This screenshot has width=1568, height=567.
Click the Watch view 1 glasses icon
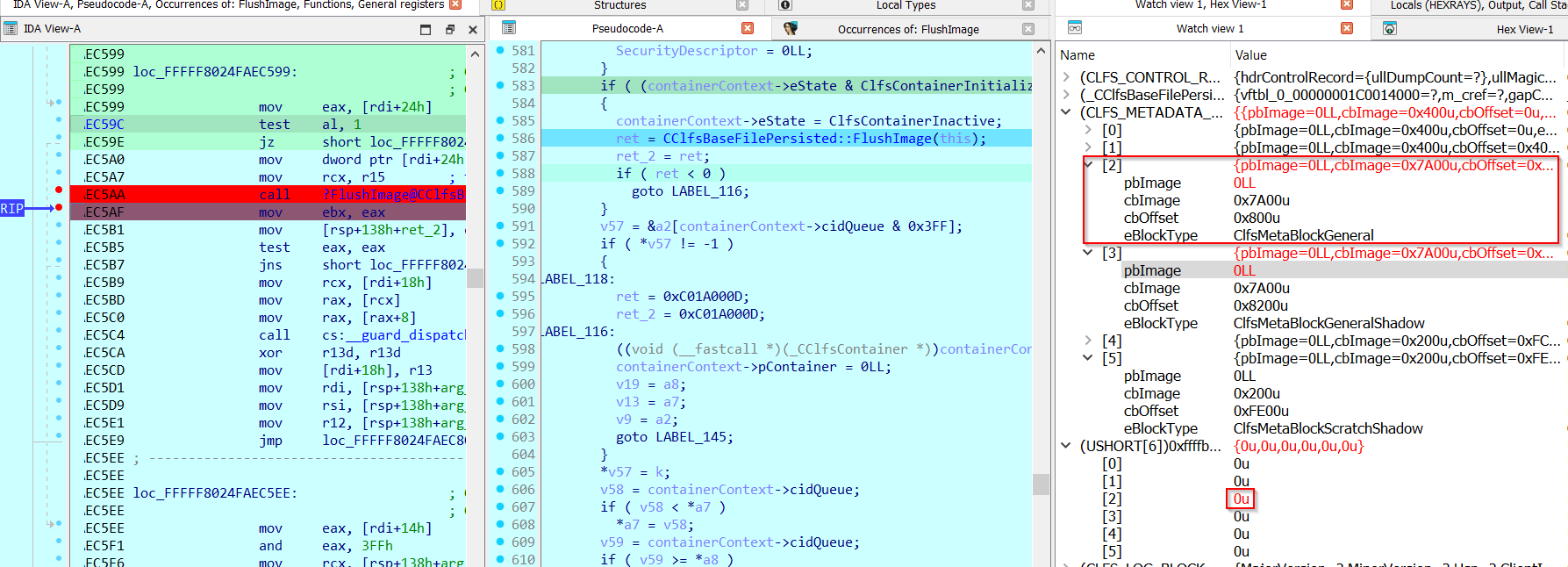point(1075,28)
